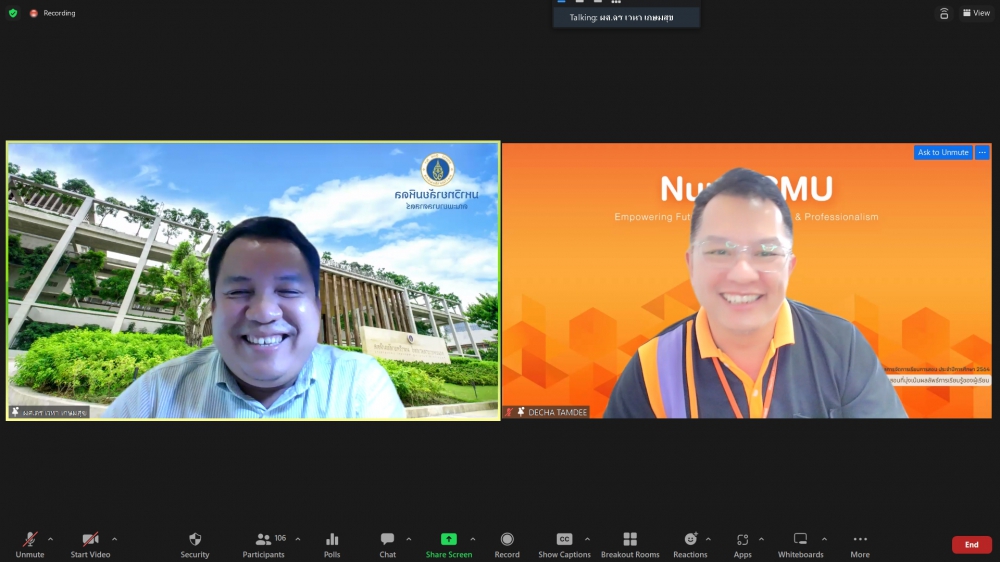The image size is (1000, 562).
Task: Expand video options arrow beside Start Video
Action: coord(114,539)
